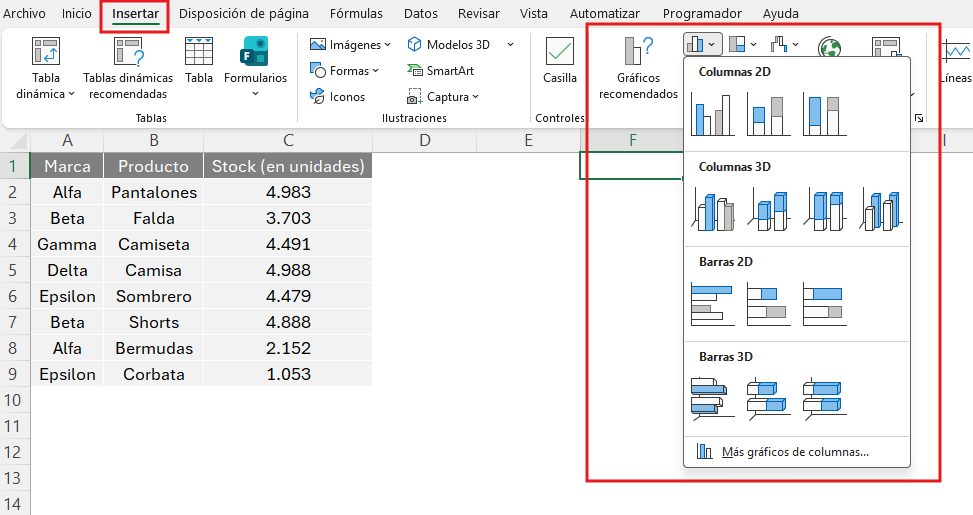973x515 pixels.
Task: Click the select-all corner triangle
Action: 17,141
